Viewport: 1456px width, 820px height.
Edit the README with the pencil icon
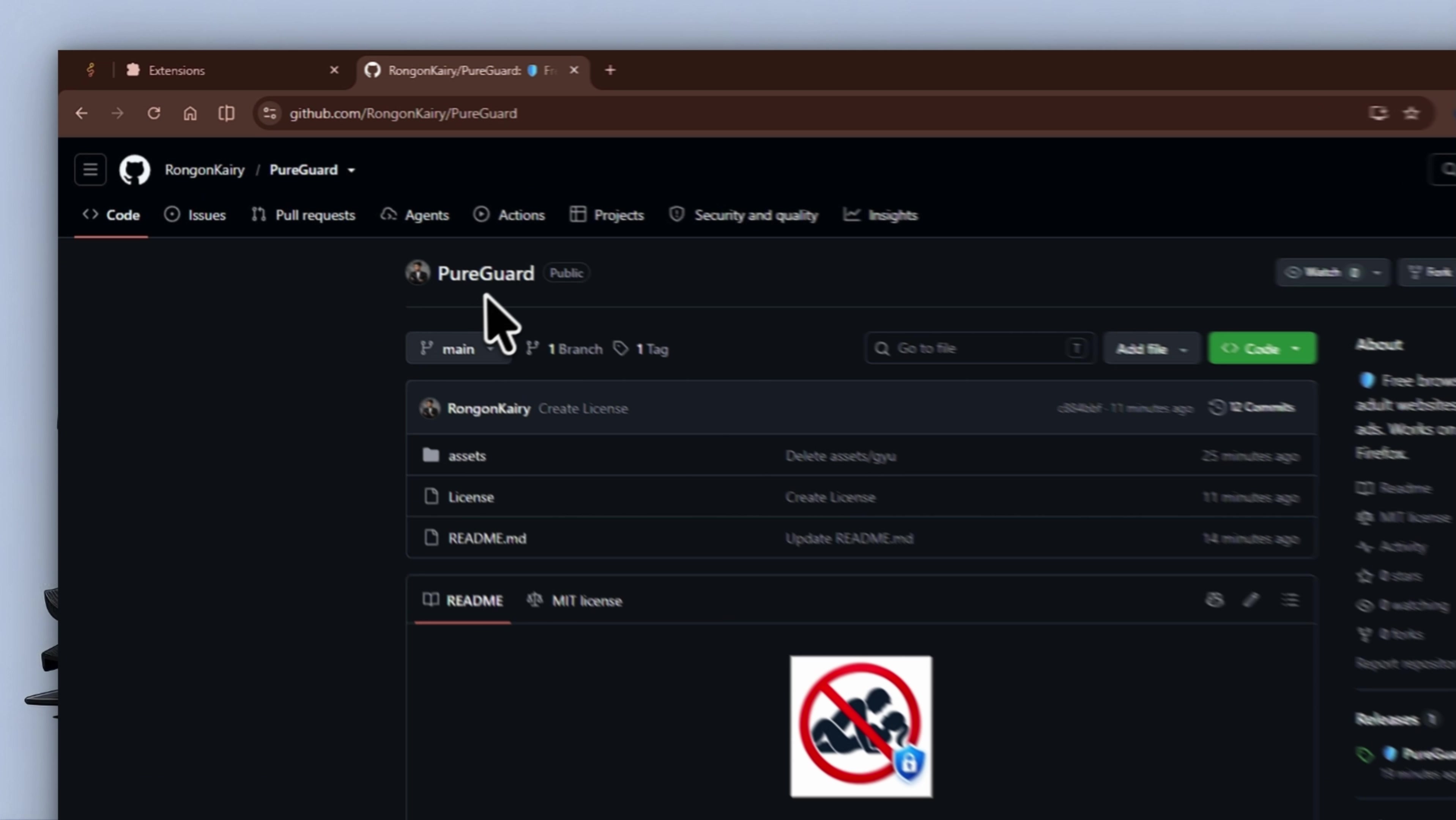[x=1251, y=599]
